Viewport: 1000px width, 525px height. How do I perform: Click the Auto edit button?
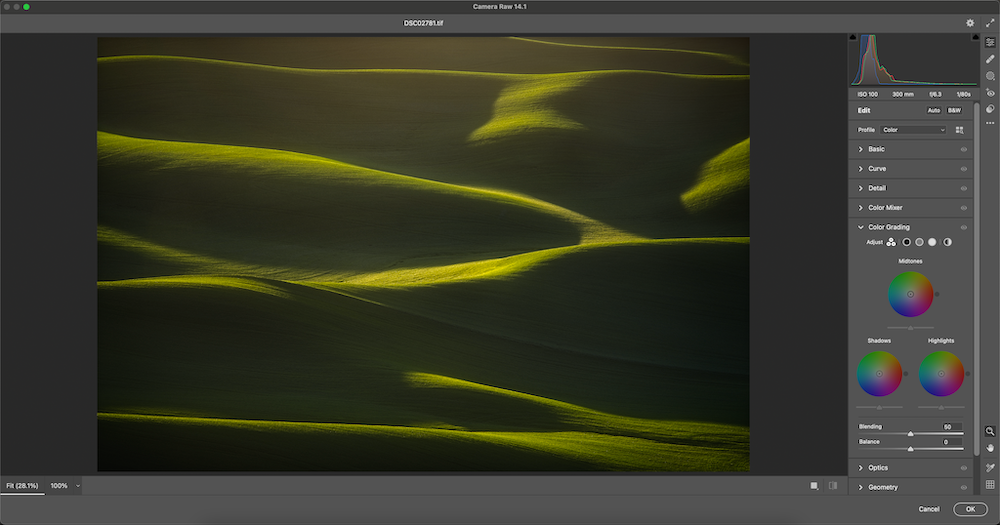point(933,110)
